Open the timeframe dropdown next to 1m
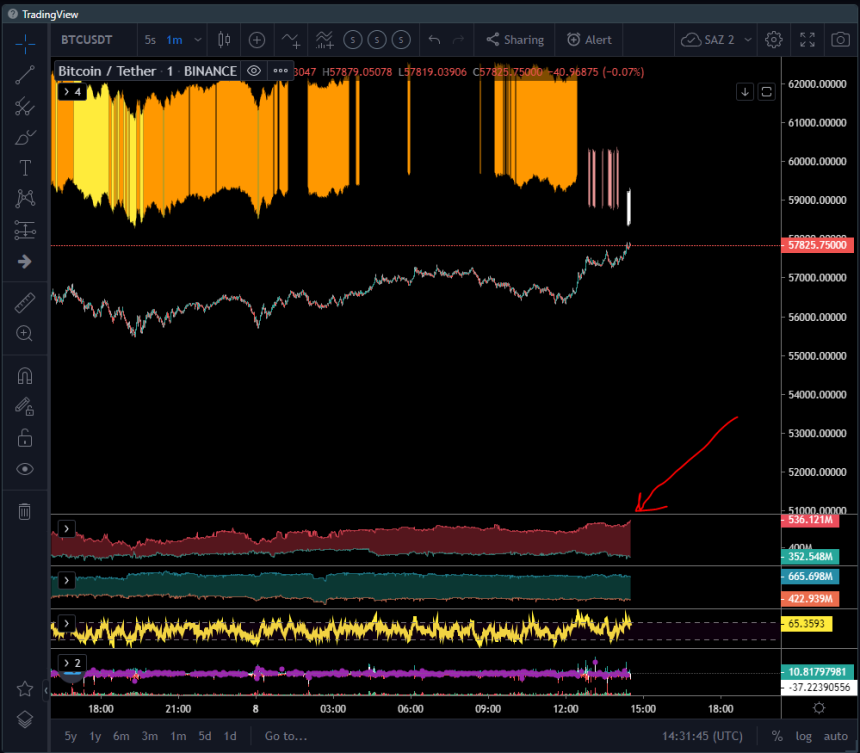The width and height of the screenshot is (860, 753). coord(196,39)
